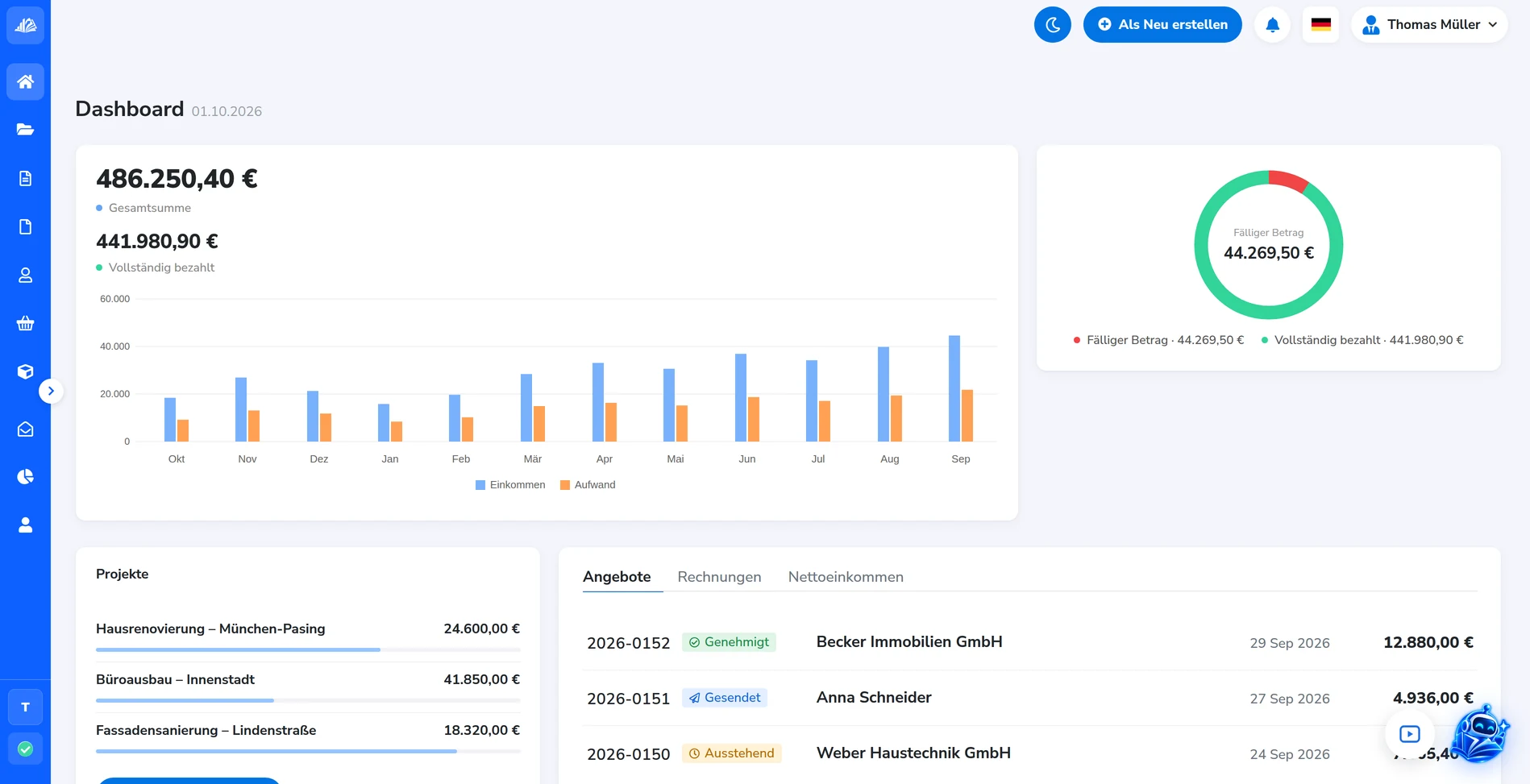Viewport: 1530px width, 784px height.
Task: Click Fassadensanierung – Lindenstraße progress bar
Action: [308, 751]
